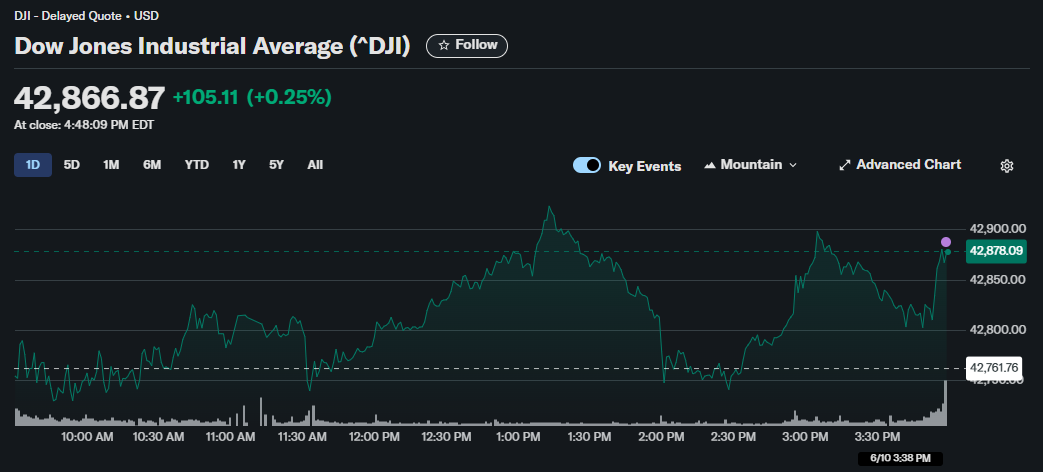The height and width of the screenshot is (472, 1043).
Task: Open chart settings gear icon
Action: (x=1006, y=166)
